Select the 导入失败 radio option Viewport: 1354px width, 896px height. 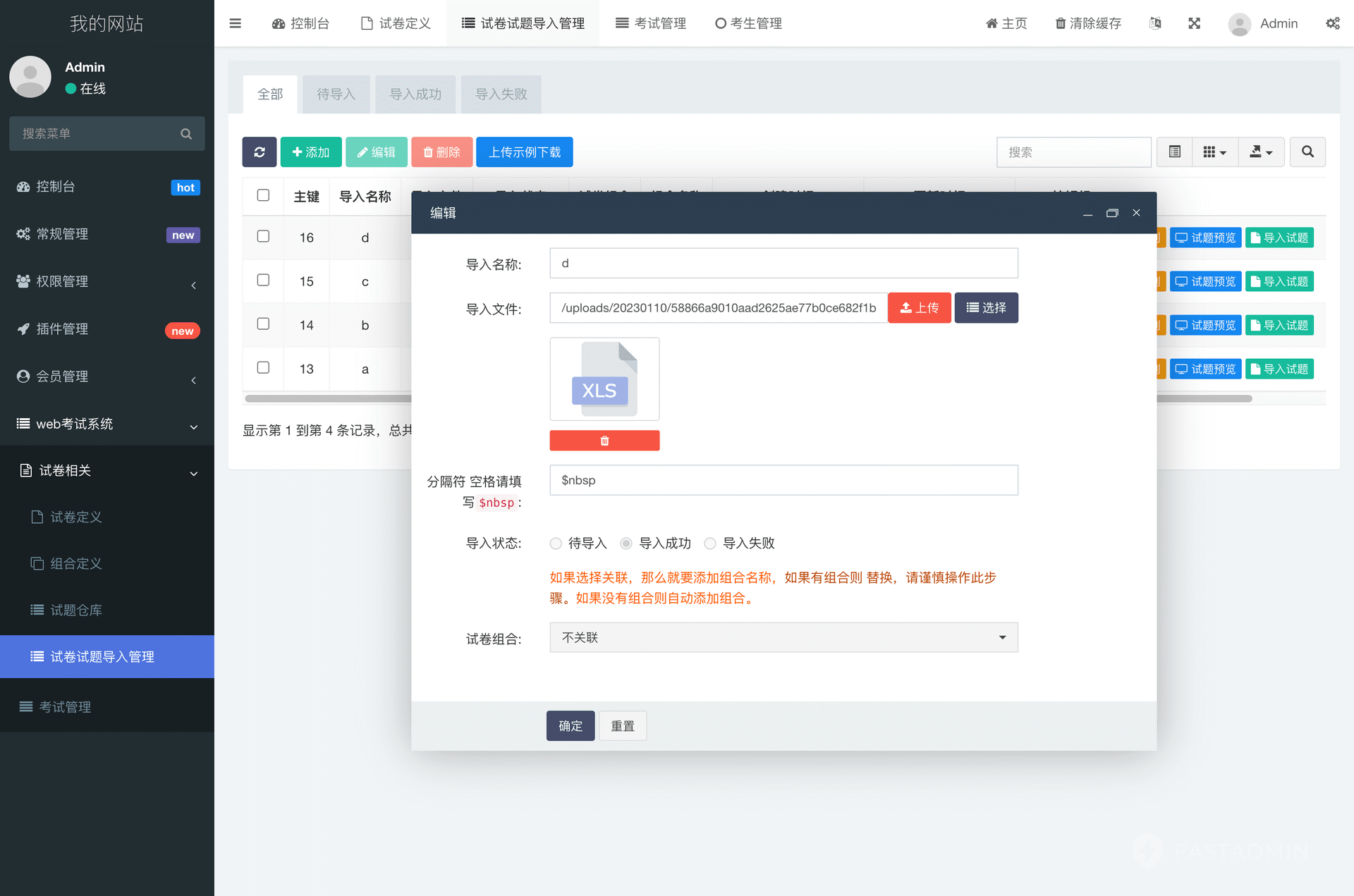(x=710, y=544)
